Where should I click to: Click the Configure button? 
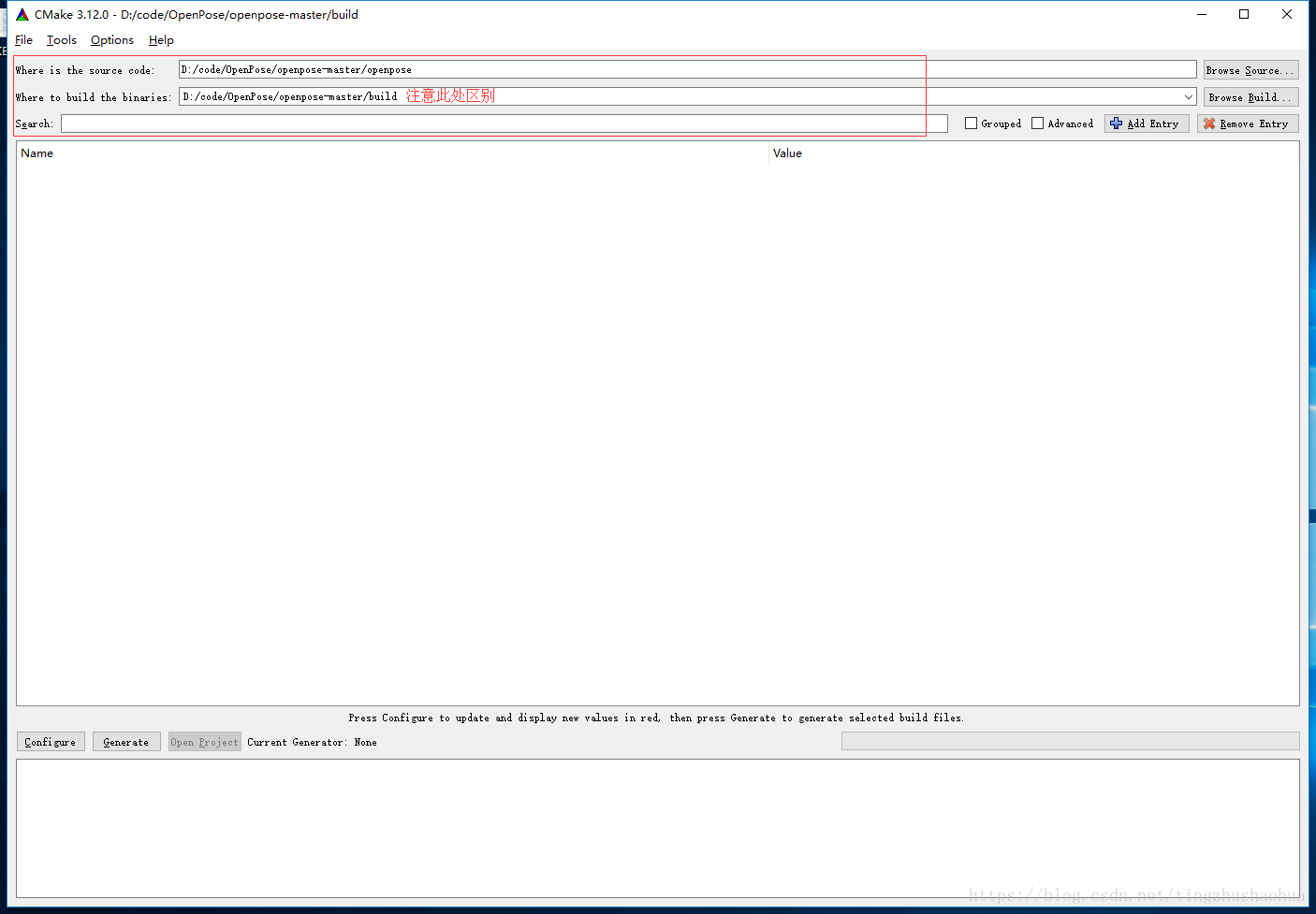[51, 742]
